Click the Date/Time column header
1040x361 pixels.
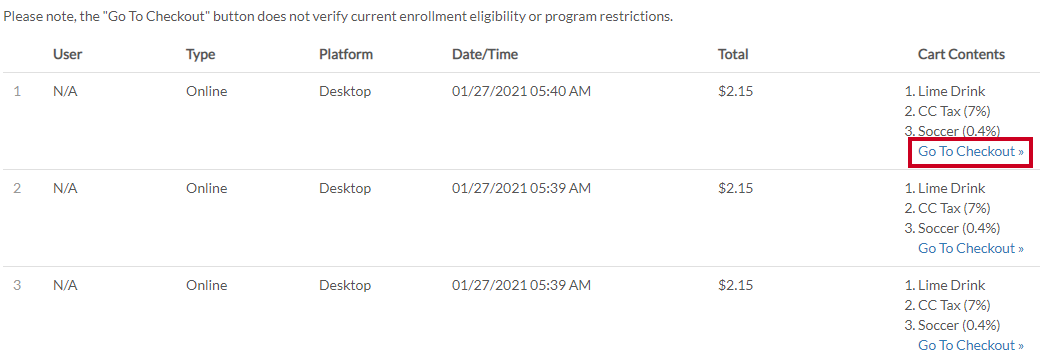coord(485,54)
